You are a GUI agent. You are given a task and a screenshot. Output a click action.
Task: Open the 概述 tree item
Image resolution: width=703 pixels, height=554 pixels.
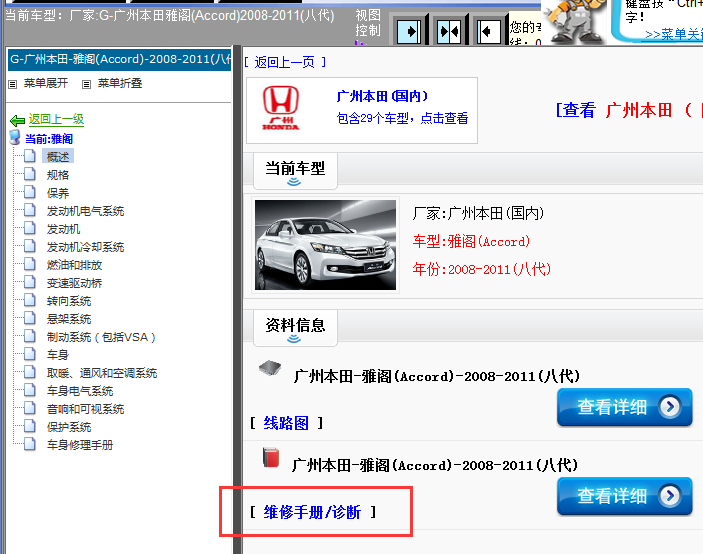(x=58, y=157)
